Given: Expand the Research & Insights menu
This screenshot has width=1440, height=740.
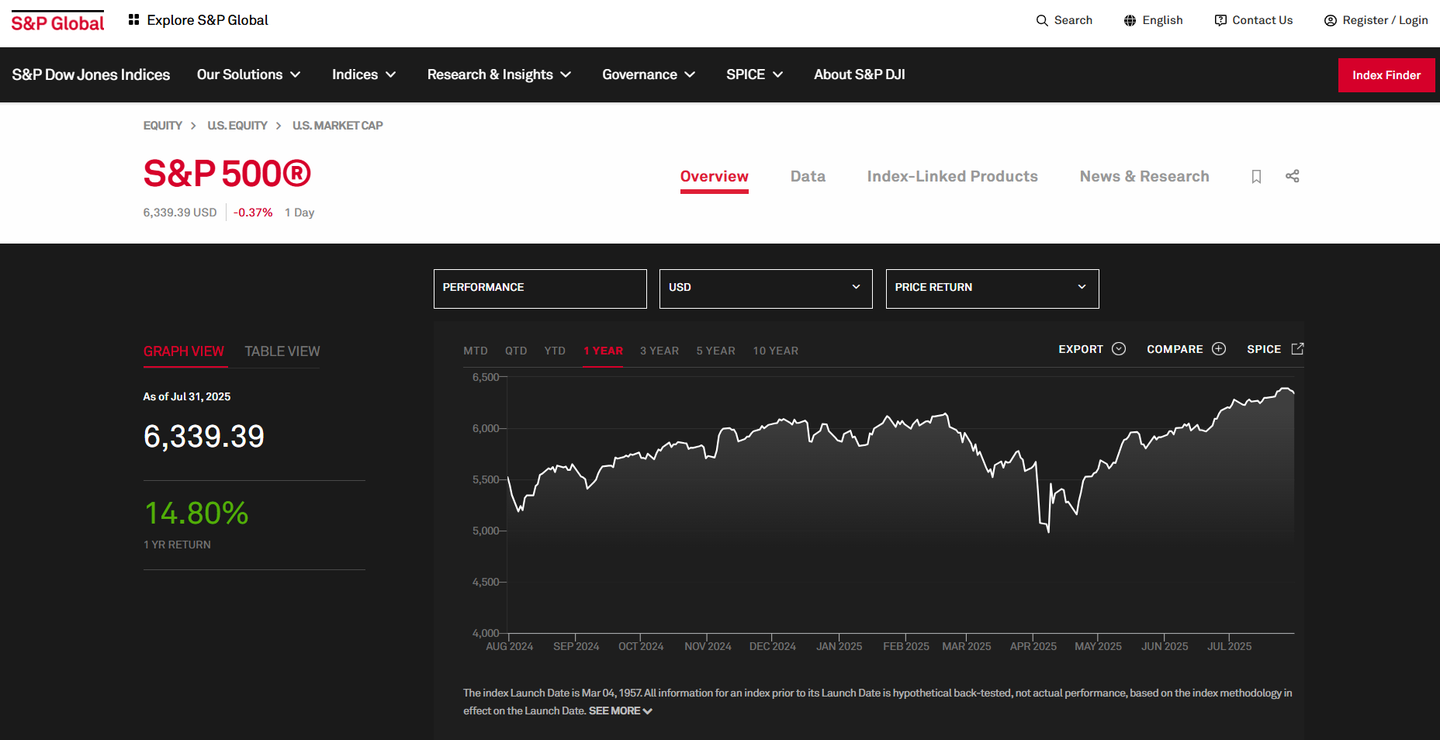Looking at the screenshot, I should 499,74.
